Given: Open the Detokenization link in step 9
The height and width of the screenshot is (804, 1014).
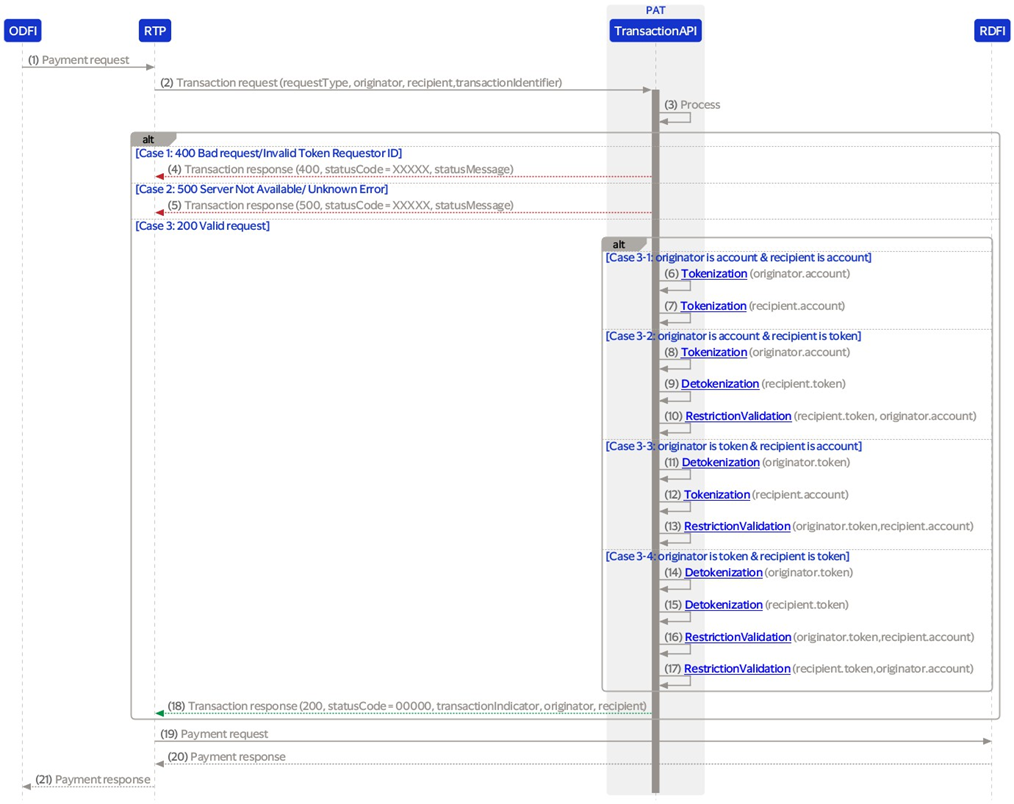Looking at the screenshot, I should 720,384.
